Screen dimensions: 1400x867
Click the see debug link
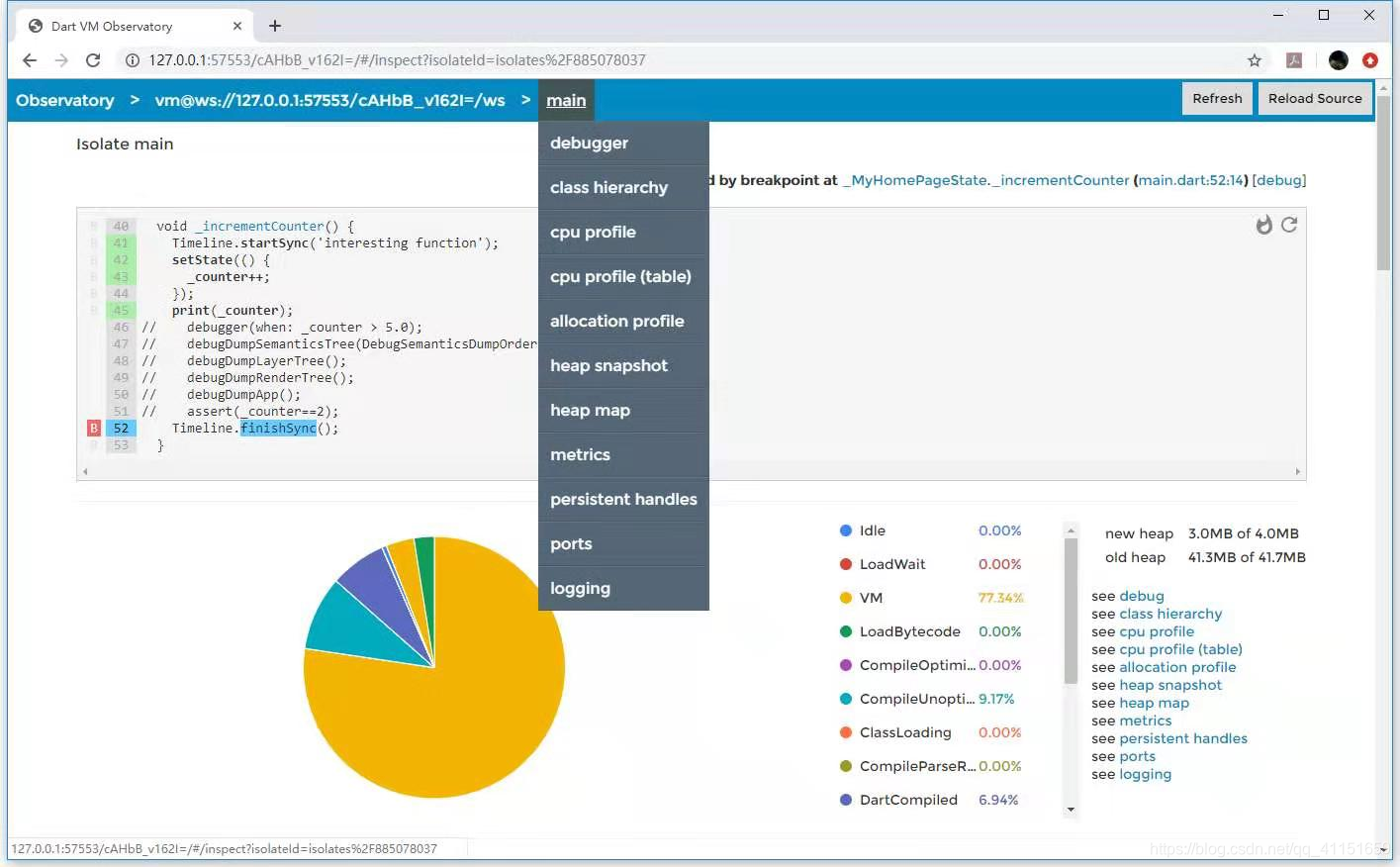point(1142,596)
